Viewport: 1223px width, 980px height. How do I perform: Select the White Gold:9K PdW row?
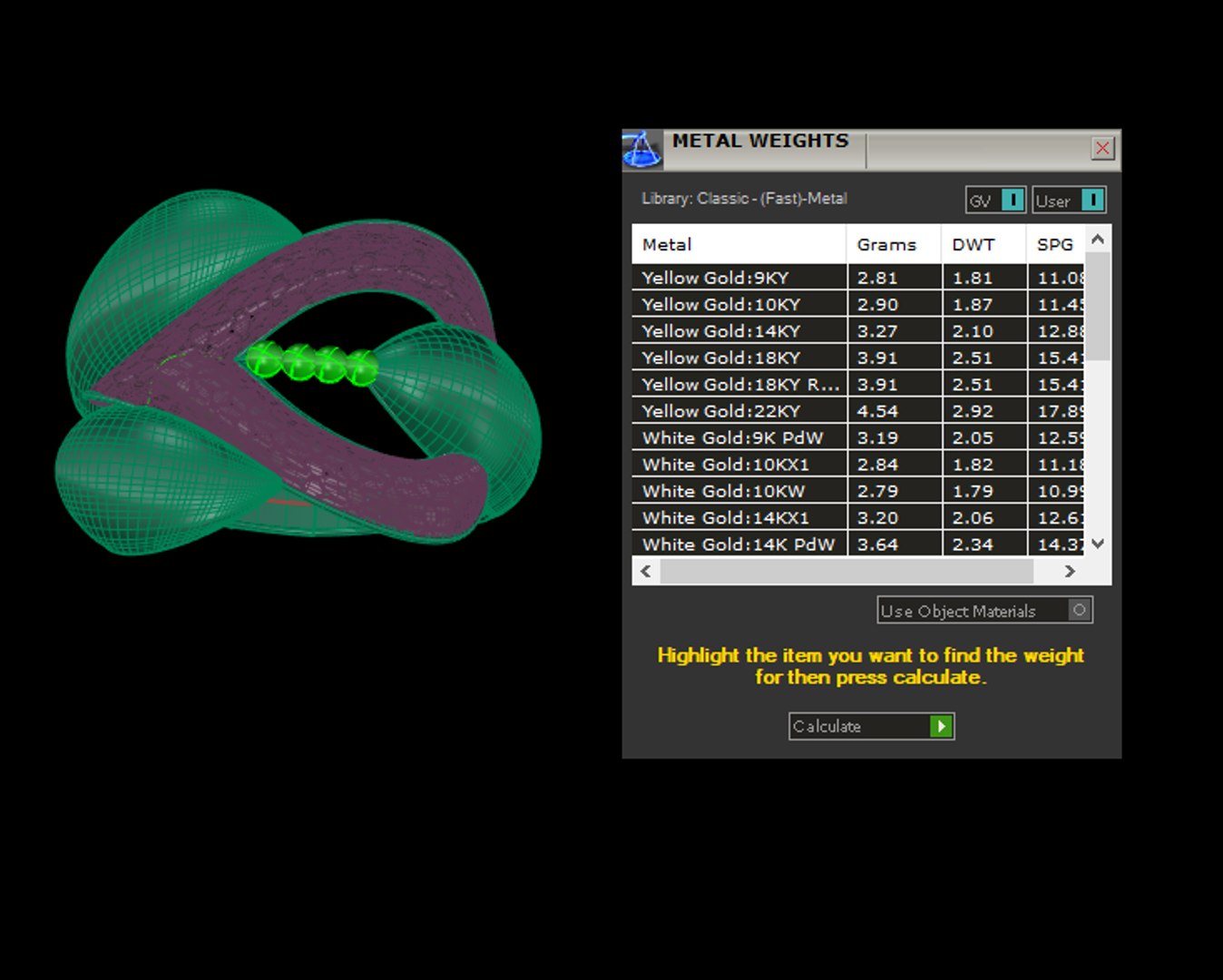click(x=858, y=437)
